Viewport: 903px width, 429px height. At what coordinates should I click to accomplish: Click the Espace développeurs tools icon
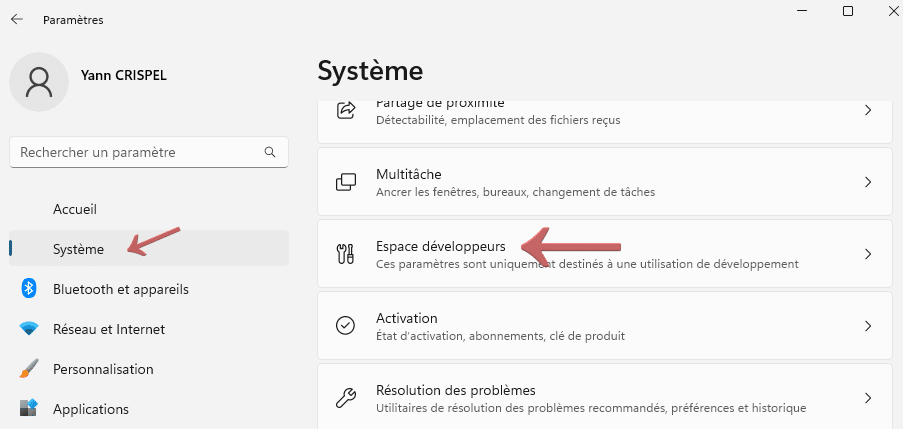[346, 254]
